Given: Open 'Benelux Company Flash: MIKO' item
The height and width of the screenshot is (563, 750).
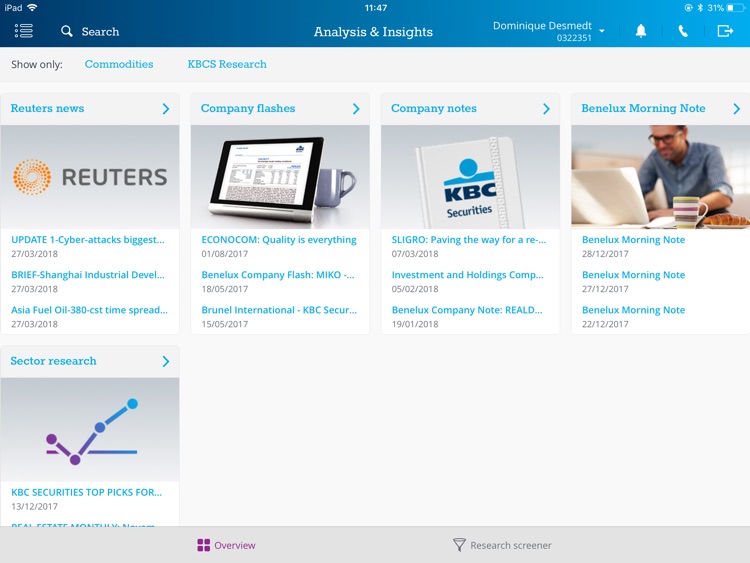Looking at the screenshot, I should [278, 275].
